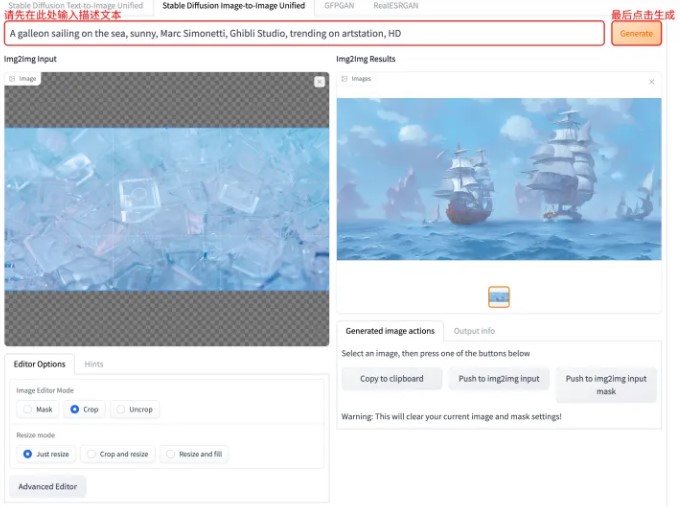Choose Crop and resize mode
The image size is (680, 507).
point(118,454)
